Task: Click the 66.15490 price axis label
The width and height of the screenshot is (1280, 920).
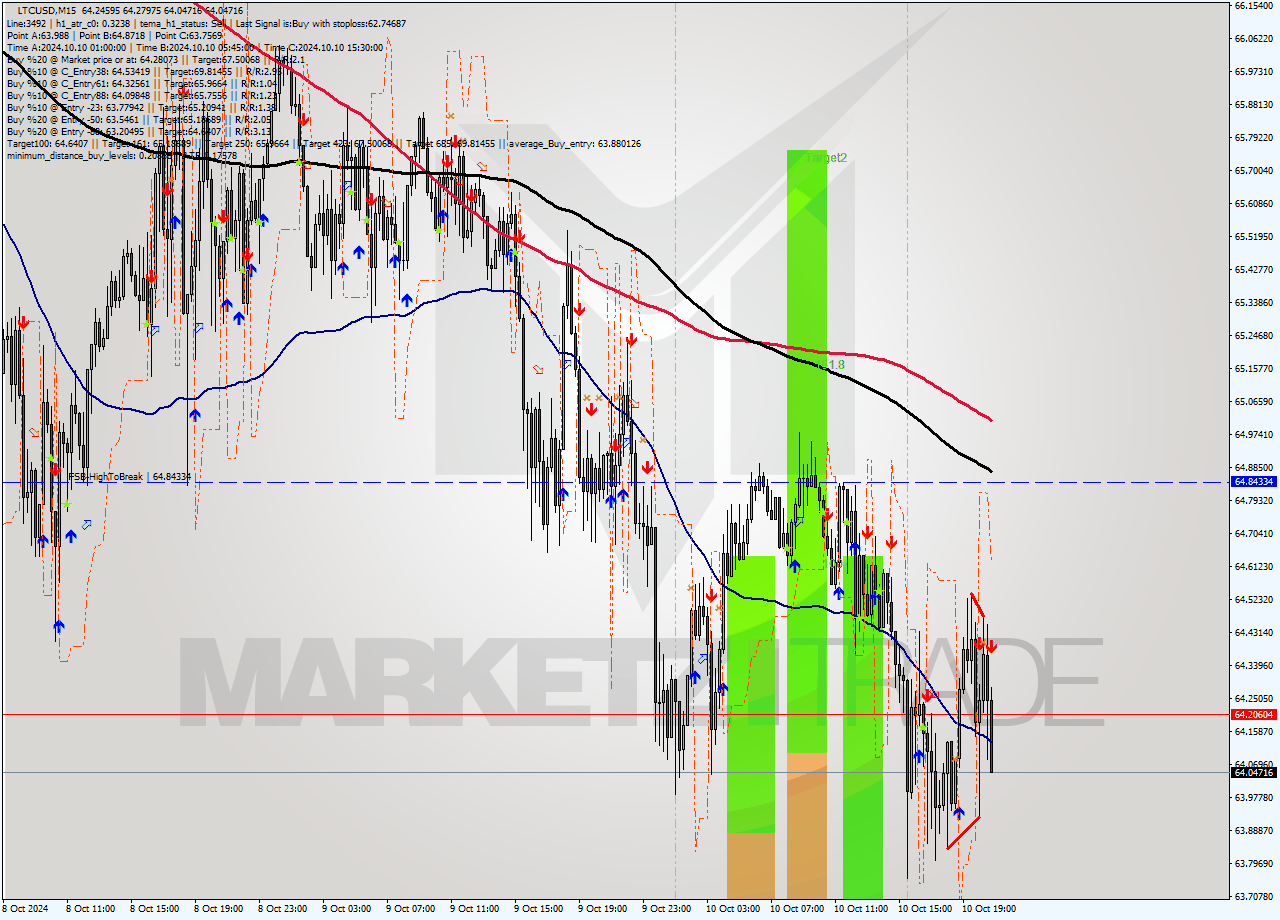Action: pos(1253,5)
